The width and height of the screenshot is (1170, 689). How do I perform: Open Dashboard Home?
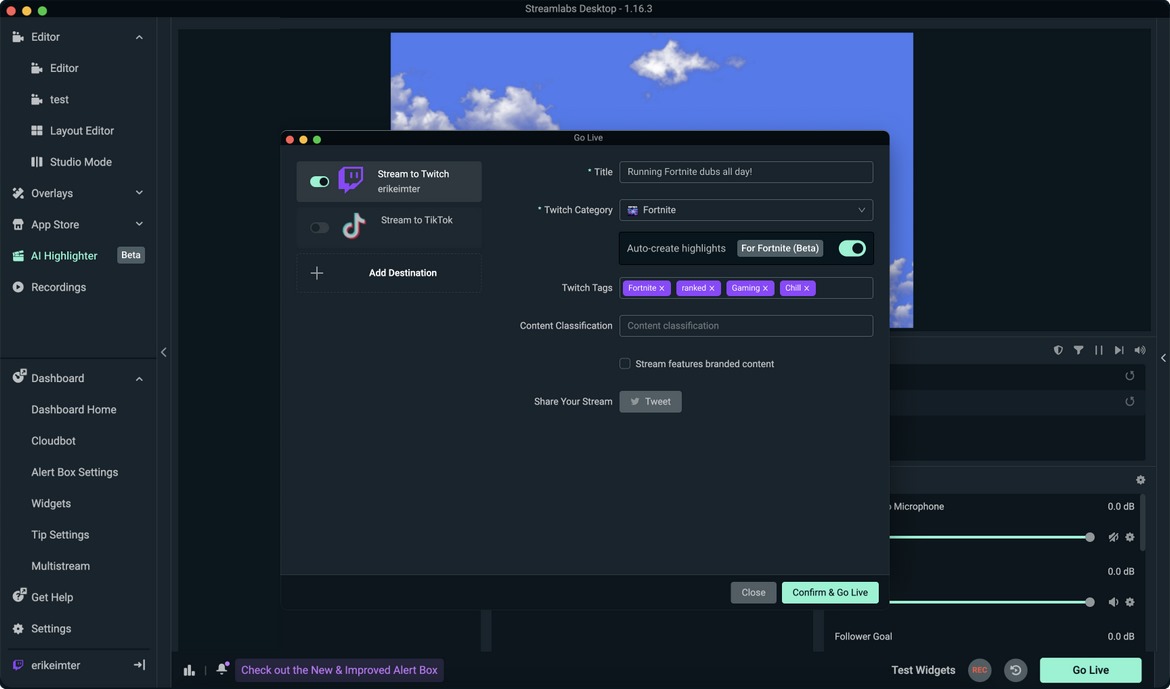pos(74,409)
